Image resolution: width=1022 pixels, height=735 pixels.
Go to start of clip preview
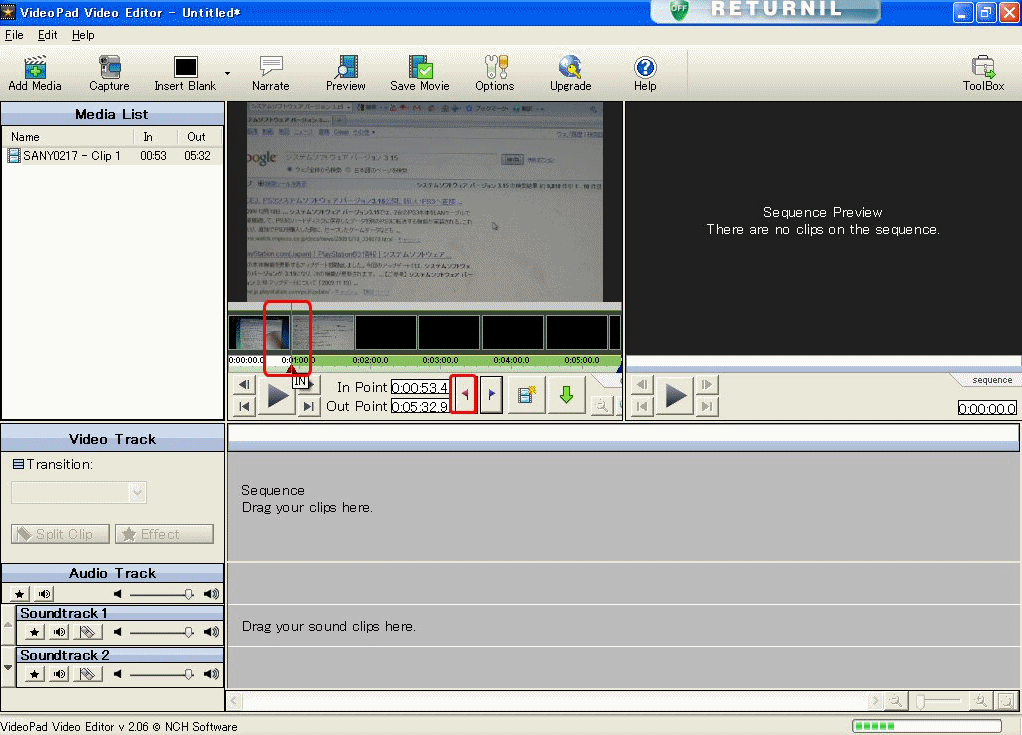click(244, 406)
